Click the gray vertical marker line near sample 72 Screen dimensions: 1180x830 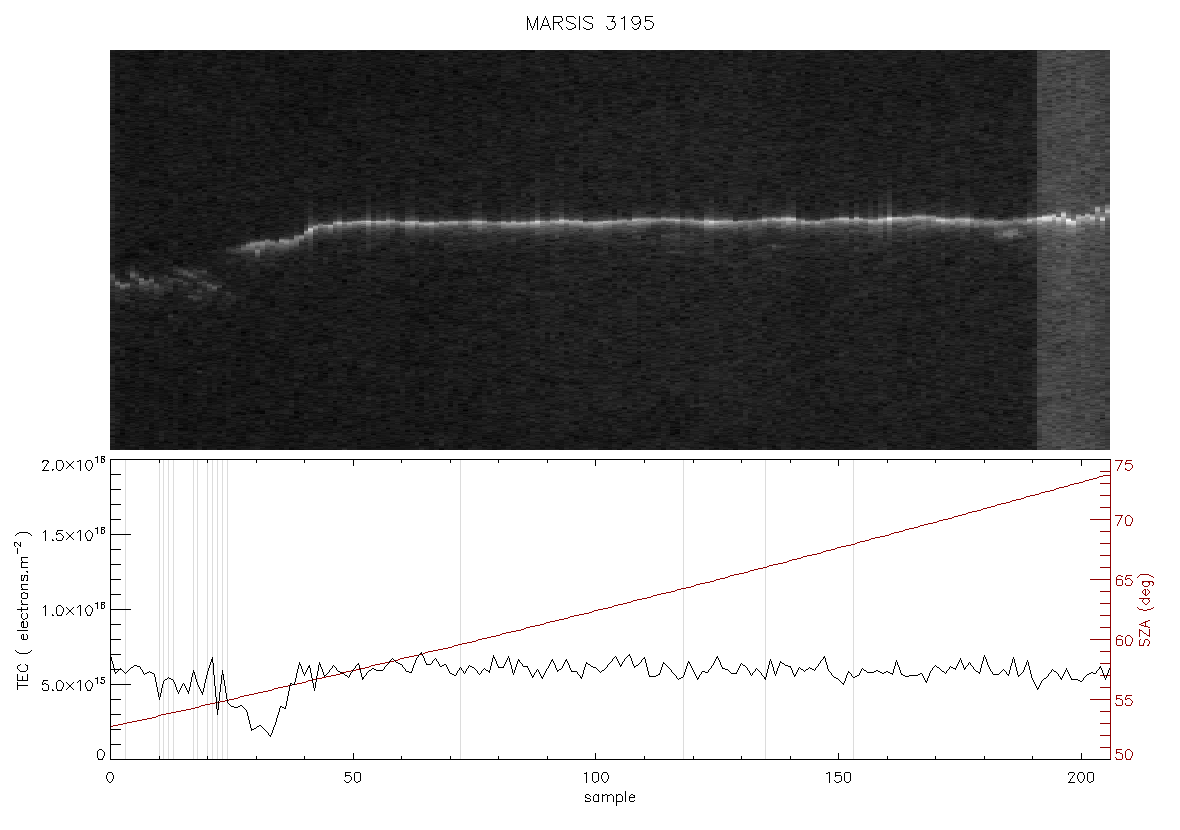(x=461, y=610)
